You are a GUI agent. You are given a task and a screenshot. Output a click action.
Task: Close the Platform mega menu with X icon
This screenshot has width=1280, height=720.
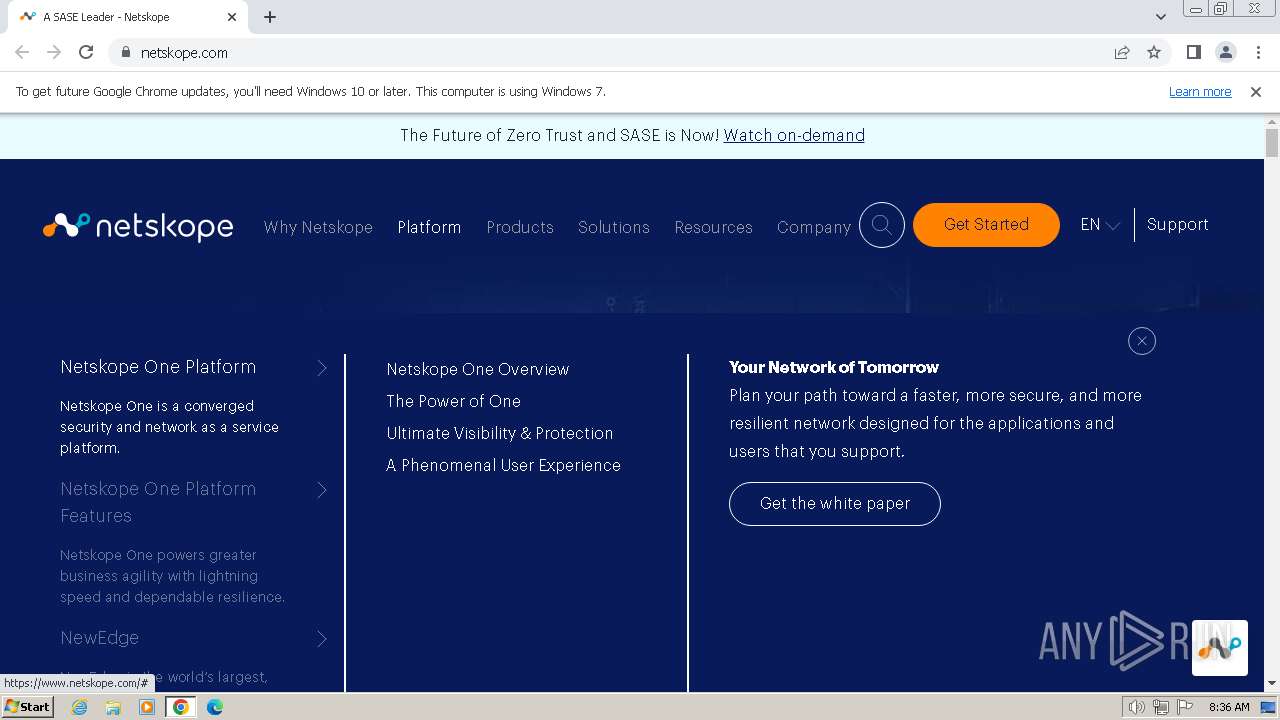1141,341
